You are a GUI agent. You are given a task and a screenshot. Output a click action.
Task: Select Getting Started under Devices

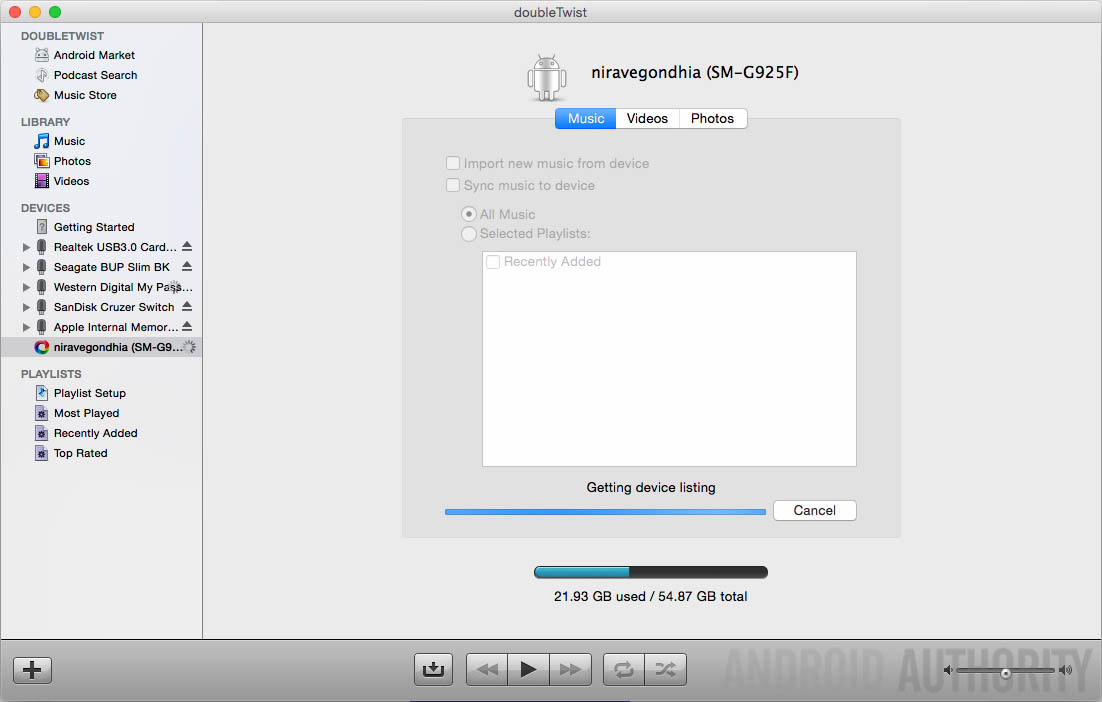(x=94, y=227)
